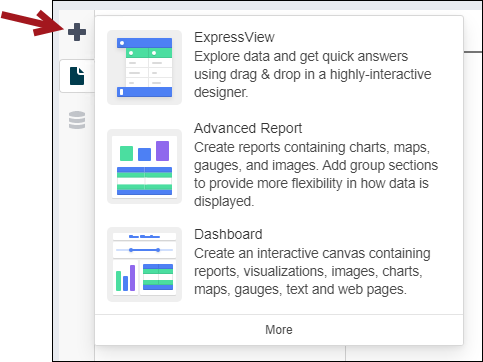The width and height of the screenshot is (483, 362).
Task: Click the More button at menu bottom
Action: click(x=279, y=330)
